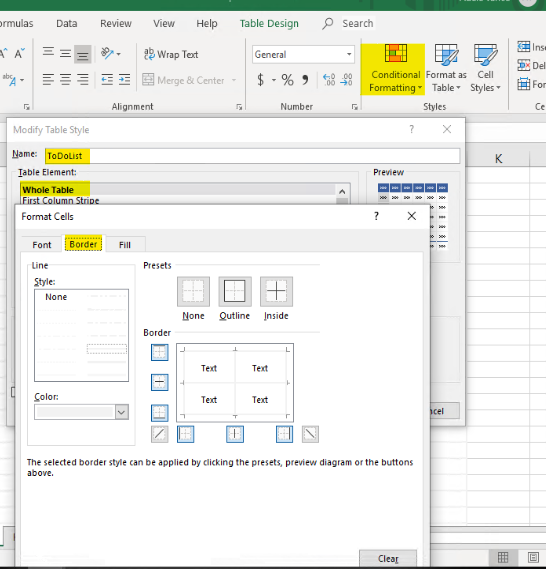This screenshot has height=569, width=546.
Task: Open the border Color dropdown
Action: click(122, 412)
